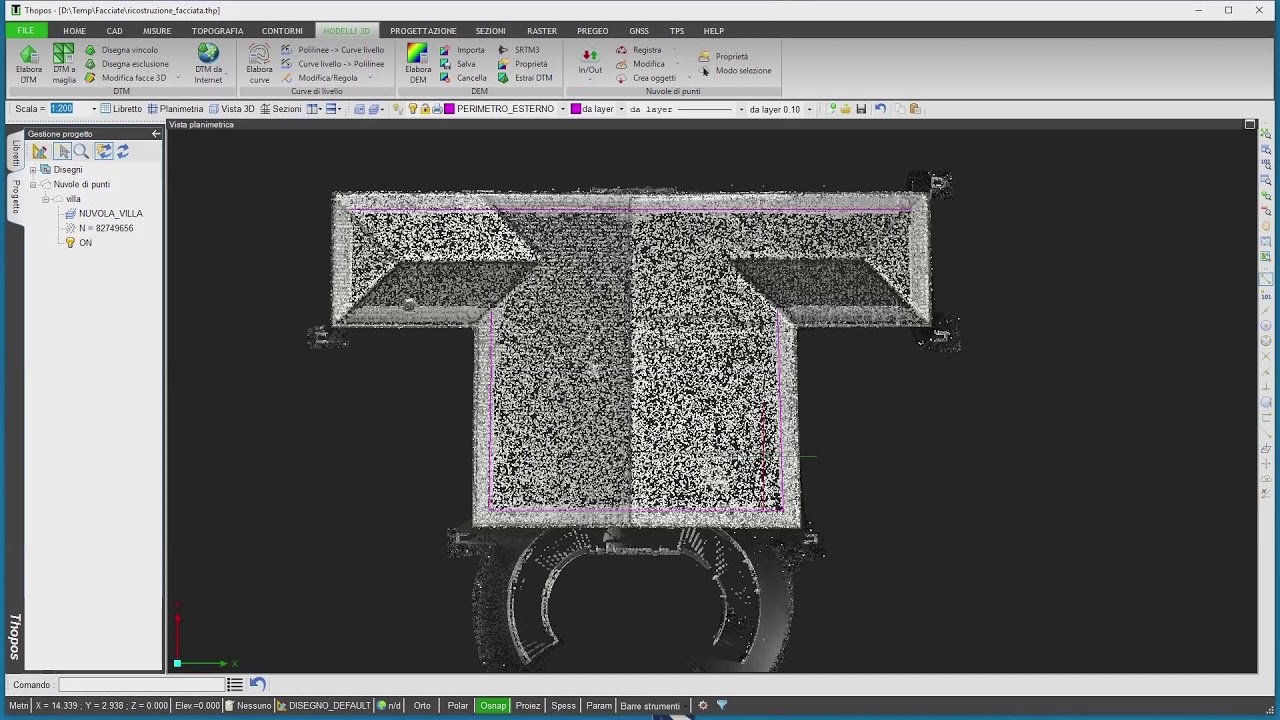Open the TOPOGRAFIA tab

coord(217,31)
